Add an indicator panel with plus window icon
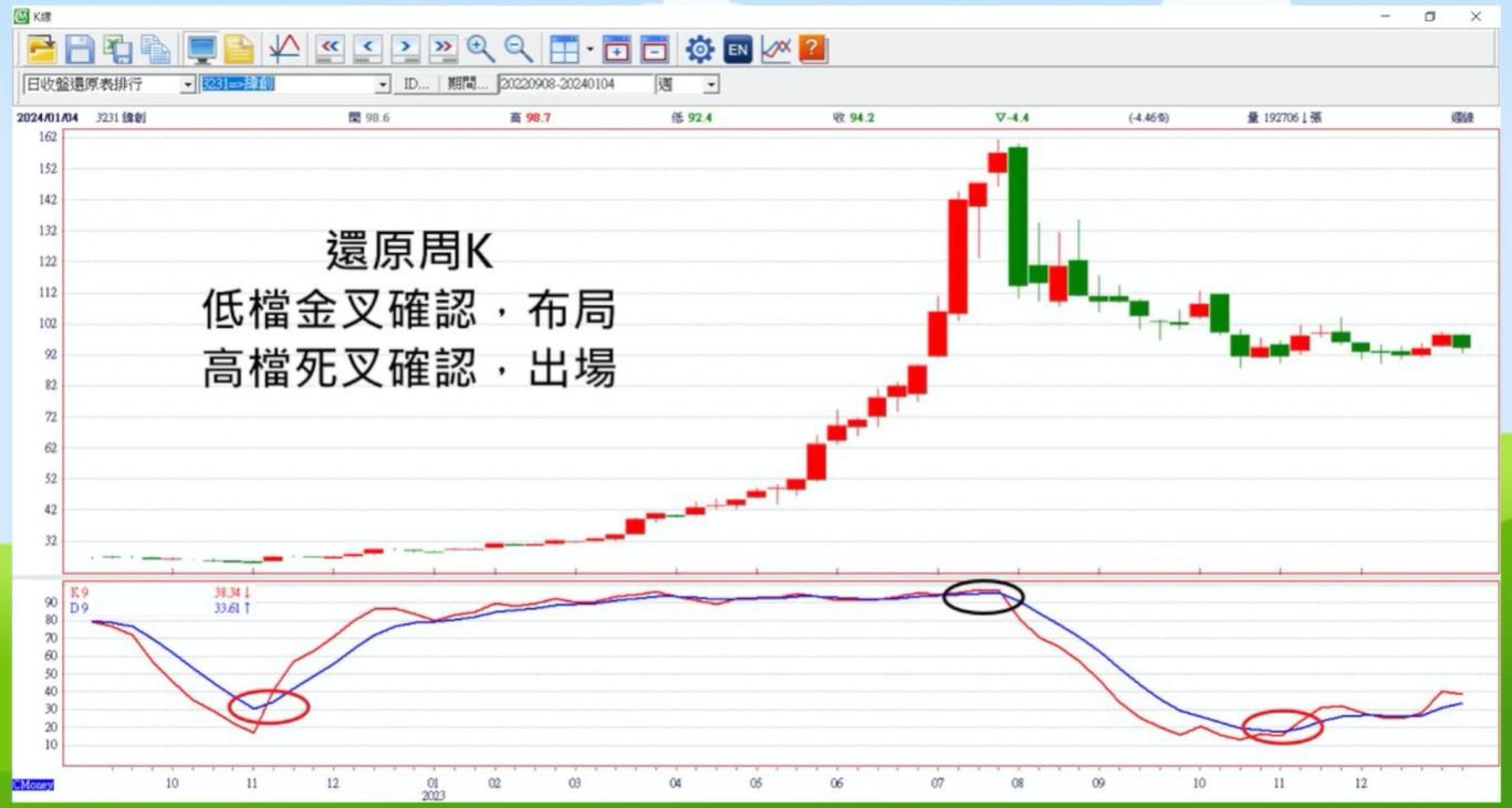 tap(616, 49)
